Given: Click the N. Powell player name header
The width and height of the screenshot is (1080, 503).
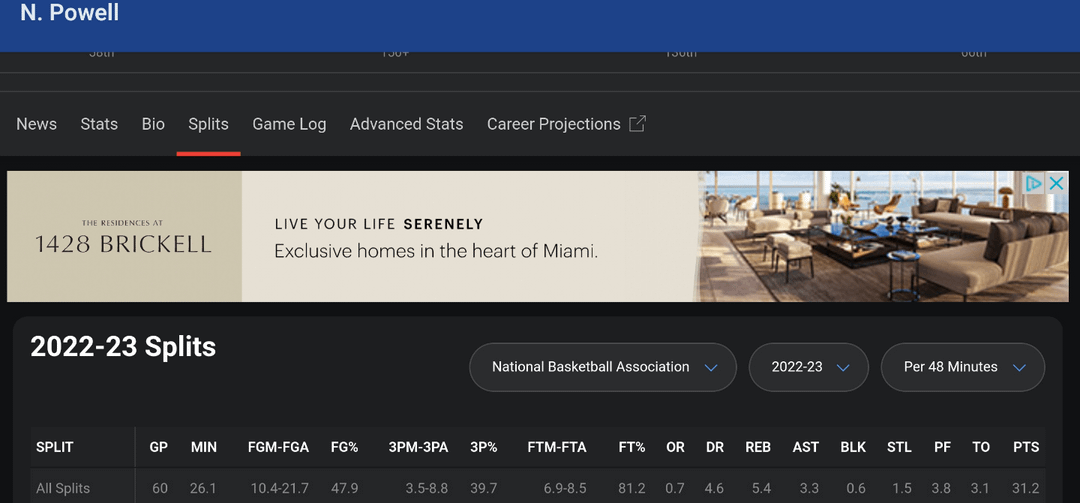Looking at the screenshot, I should pos(69,13).
